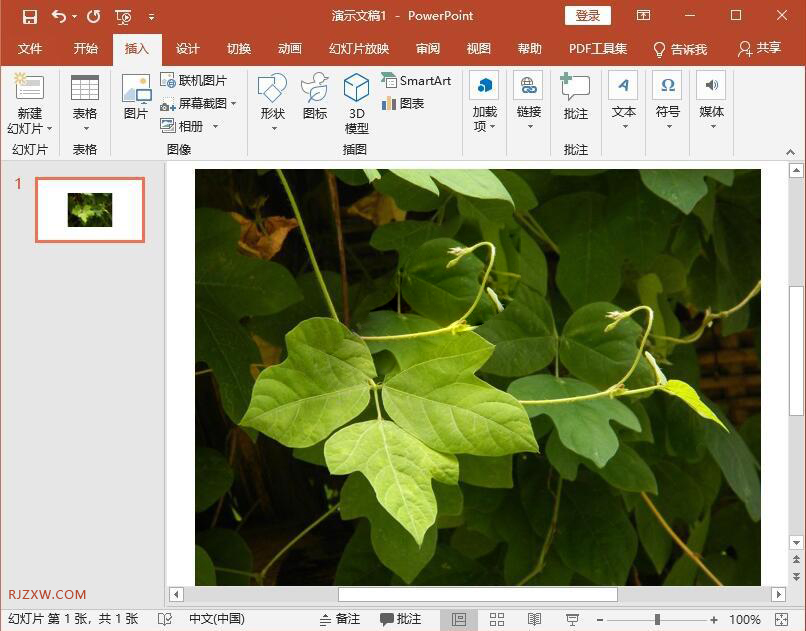Switch to Slide Sorter view
806x631 pixels.
click(497, 618)
